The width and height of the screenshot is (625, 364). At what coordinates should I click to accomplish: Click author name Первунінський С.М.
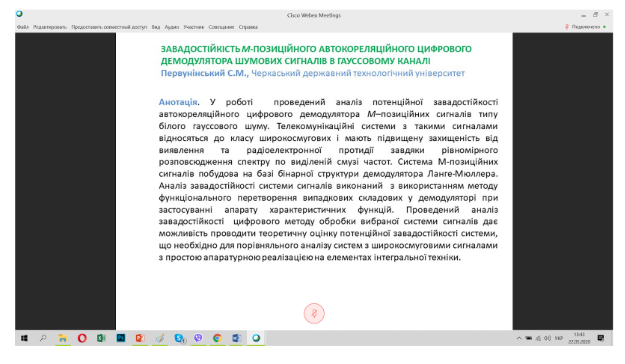pos(204,73)
